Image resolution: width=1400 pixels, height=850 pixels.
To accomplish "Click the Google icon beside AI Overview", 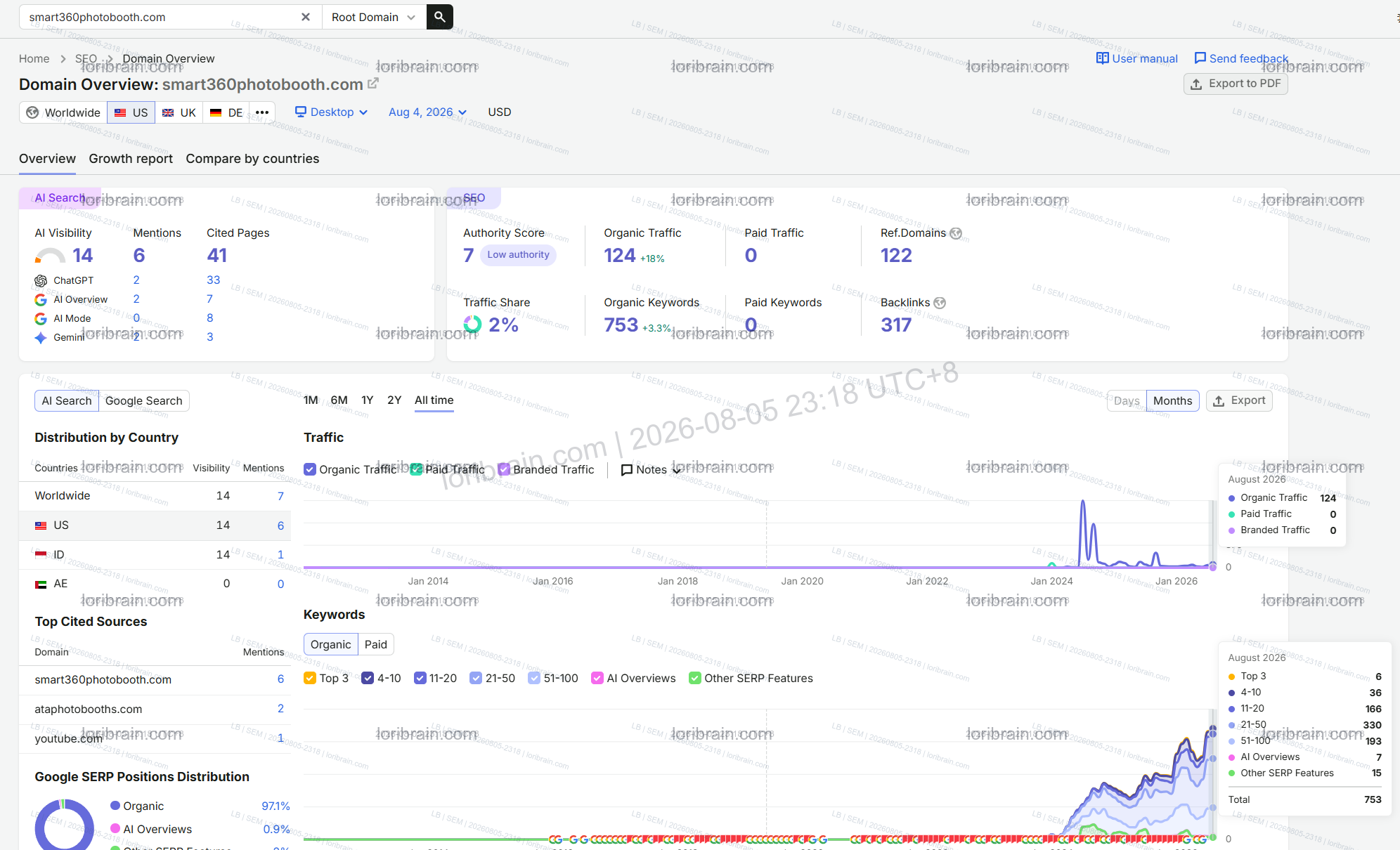I will coord(41,299).
